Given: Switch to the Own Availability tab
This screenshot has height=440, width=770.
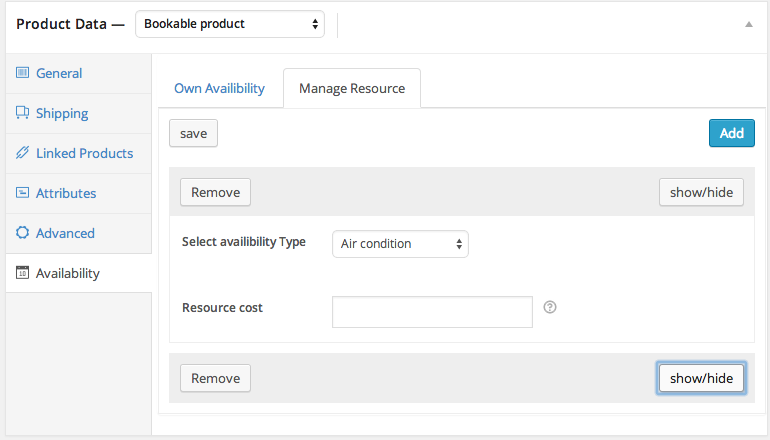Looking at the screenshot, I should pos(219,88).
